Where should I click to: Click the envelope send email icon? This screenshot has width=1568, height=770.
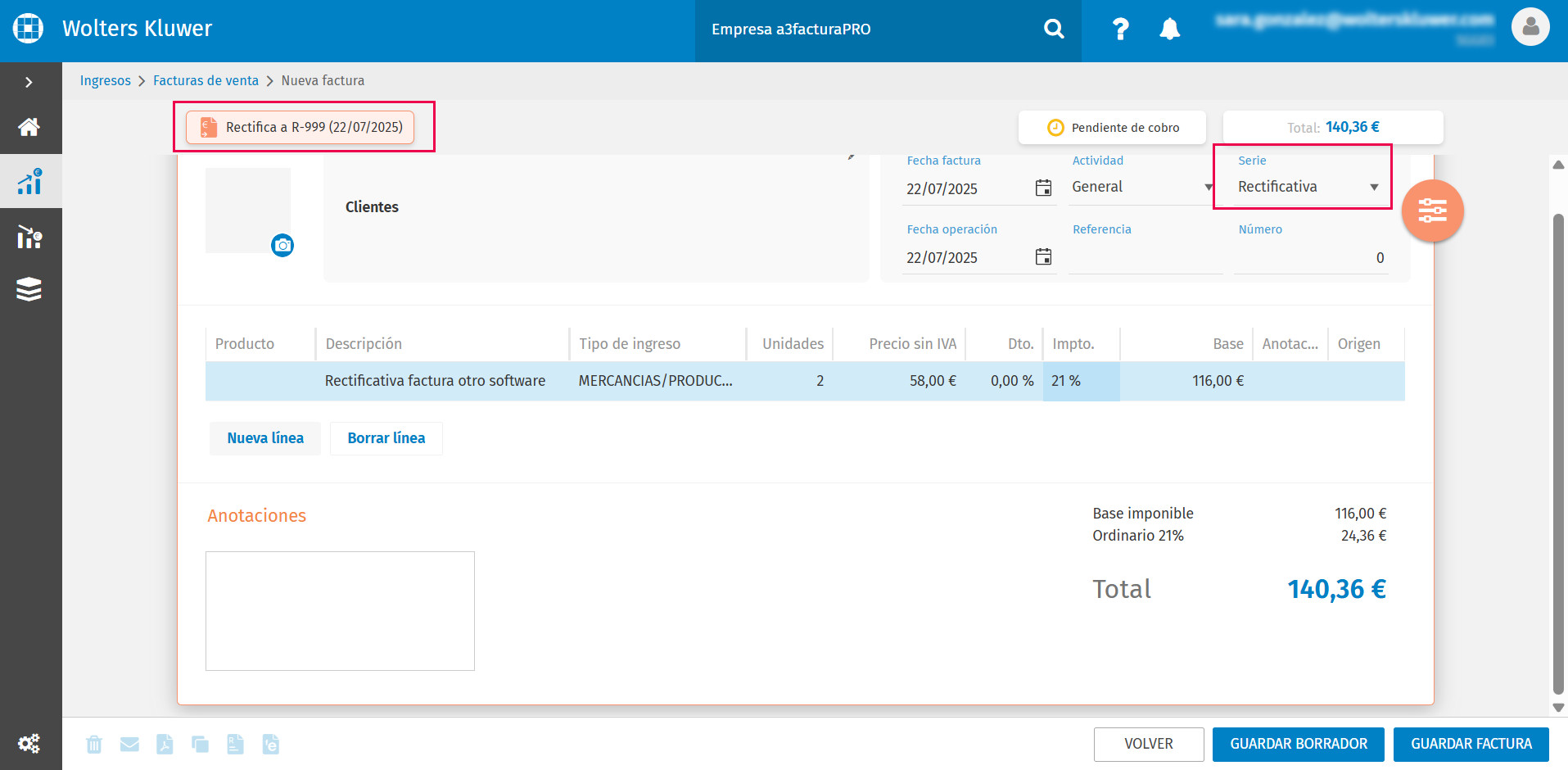129,744
